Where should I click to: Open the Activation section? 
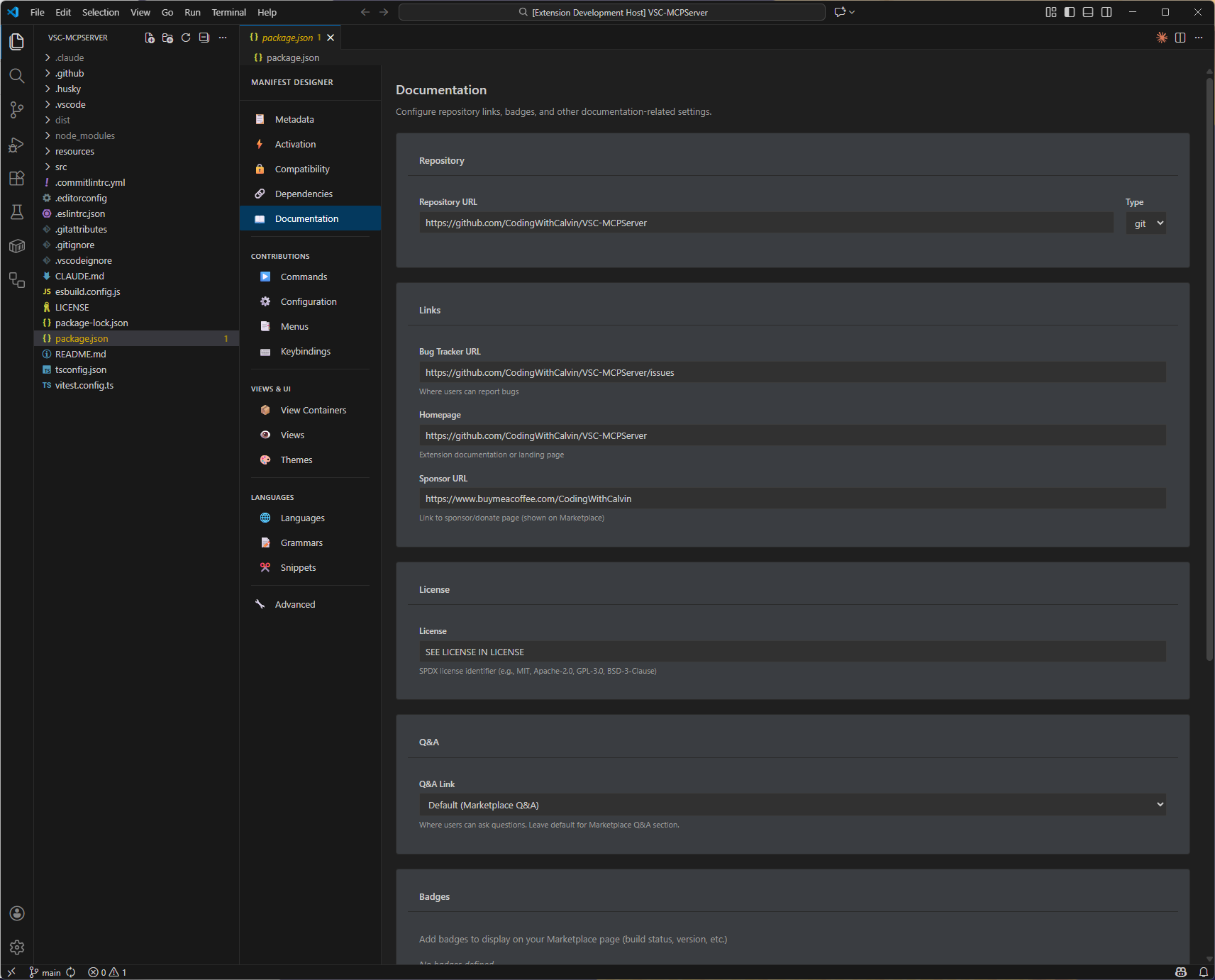[310, 144]
